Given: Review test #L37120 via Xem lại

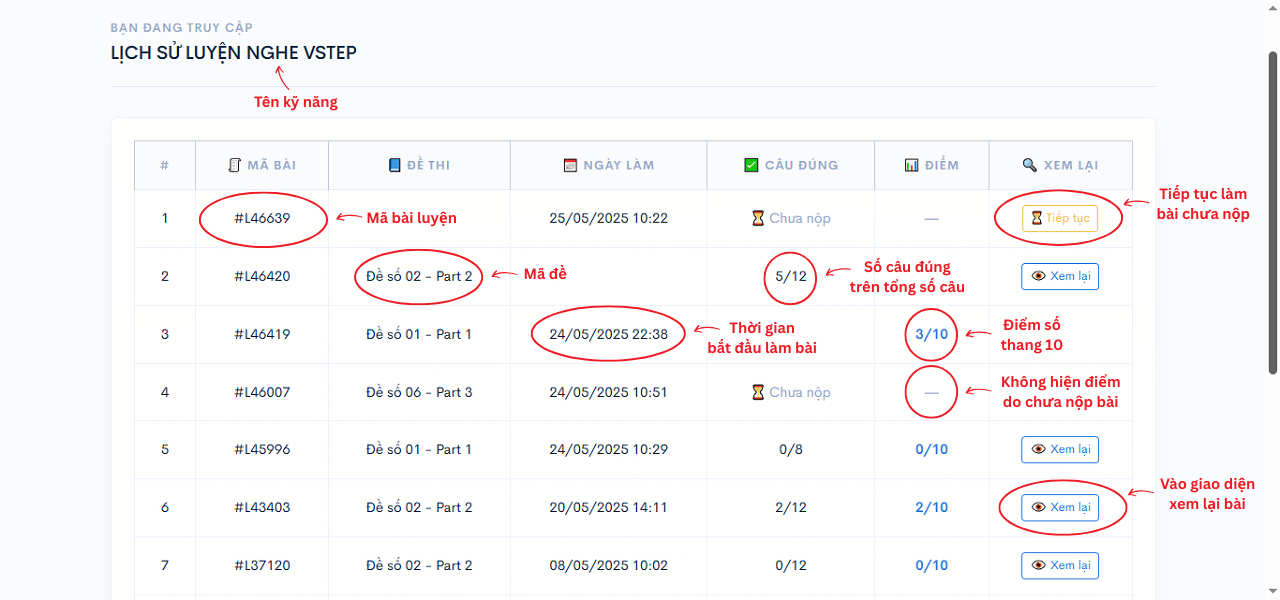Looking at the screenshot, I should click(1060, 565).
